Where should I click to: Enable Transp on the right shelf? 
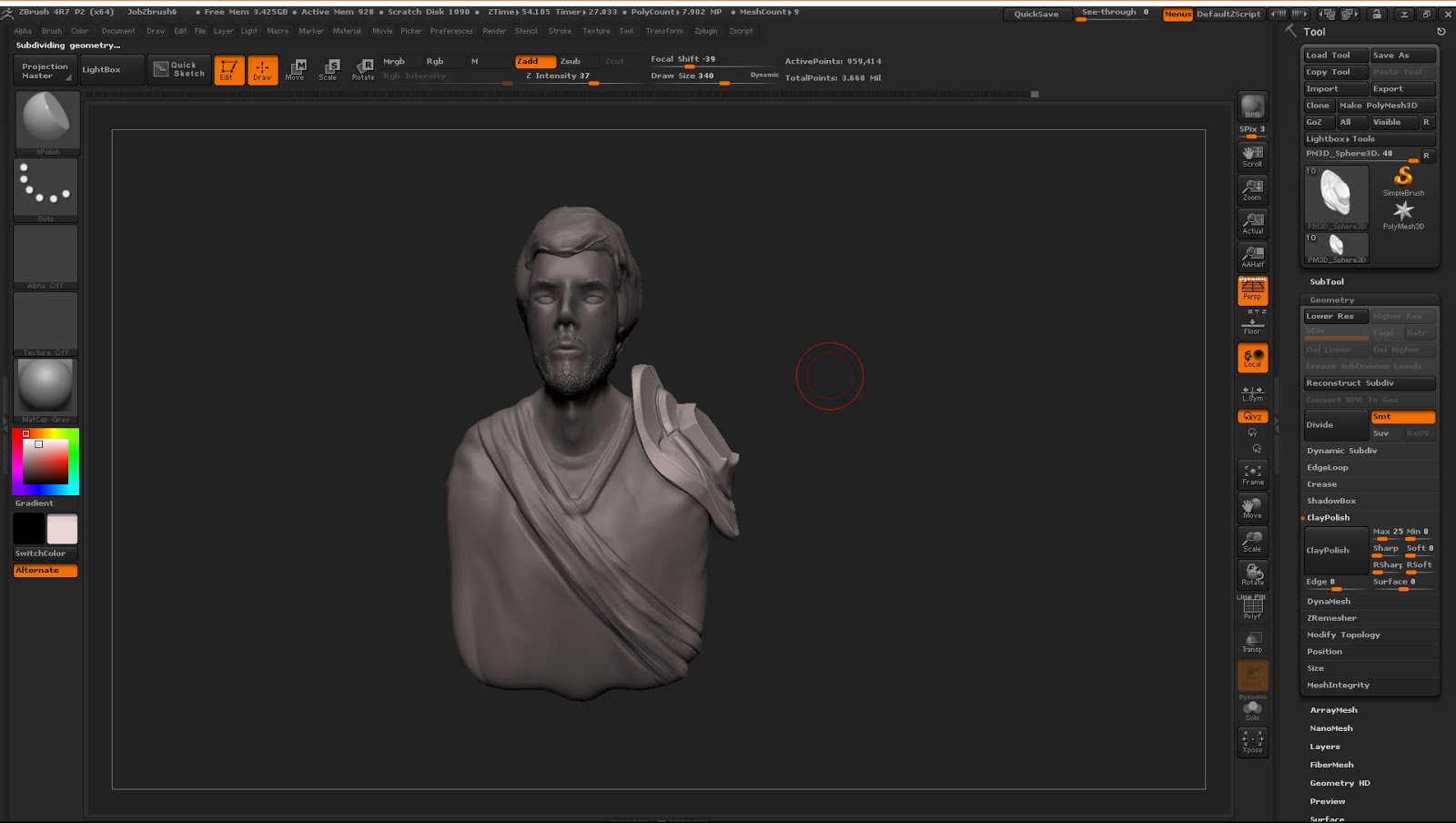pyautogui.click(x=1252, y=642)
